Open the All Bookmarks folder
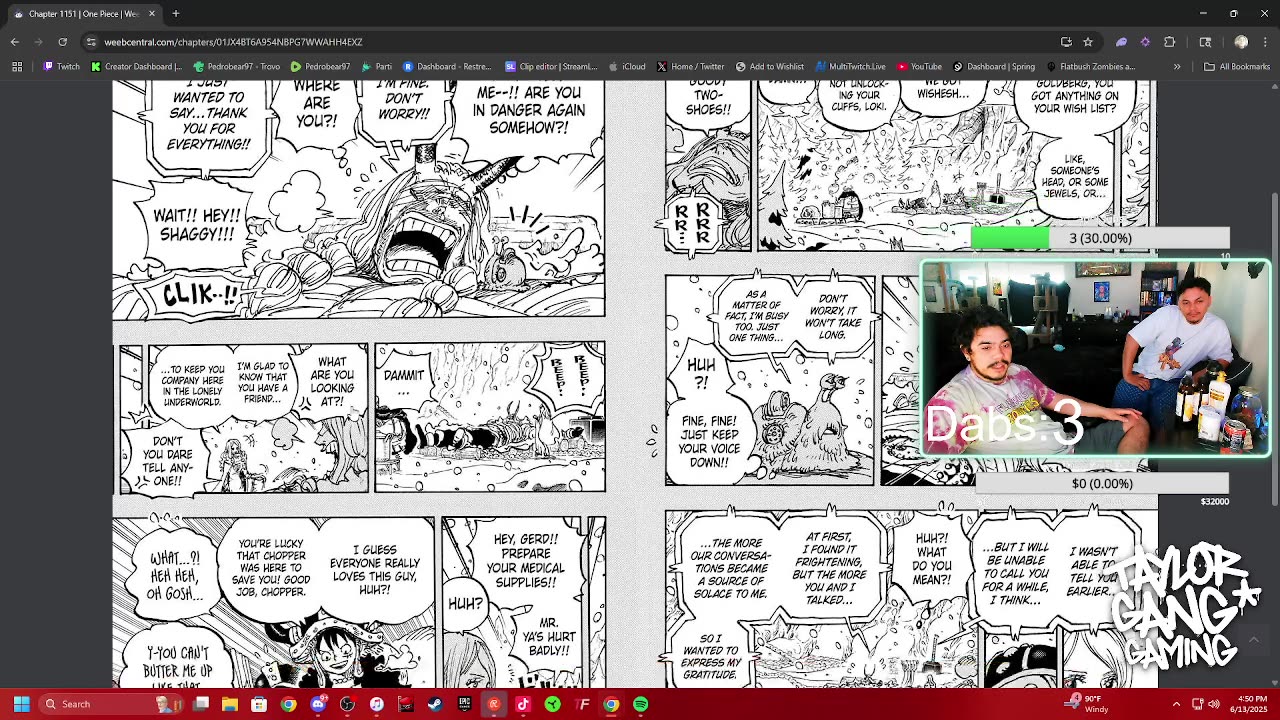The height and width of the screenshot is (720, 1280). [1237, 67]
